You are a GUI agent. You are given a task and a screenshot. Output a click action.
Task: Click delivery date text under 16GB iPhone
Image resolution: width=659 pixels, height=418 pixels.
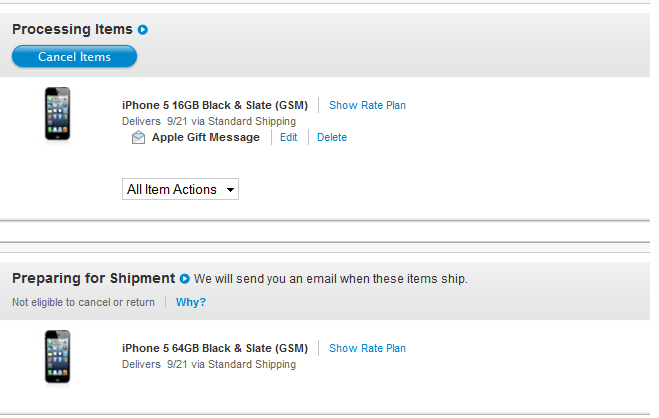(x=209, y=121)
